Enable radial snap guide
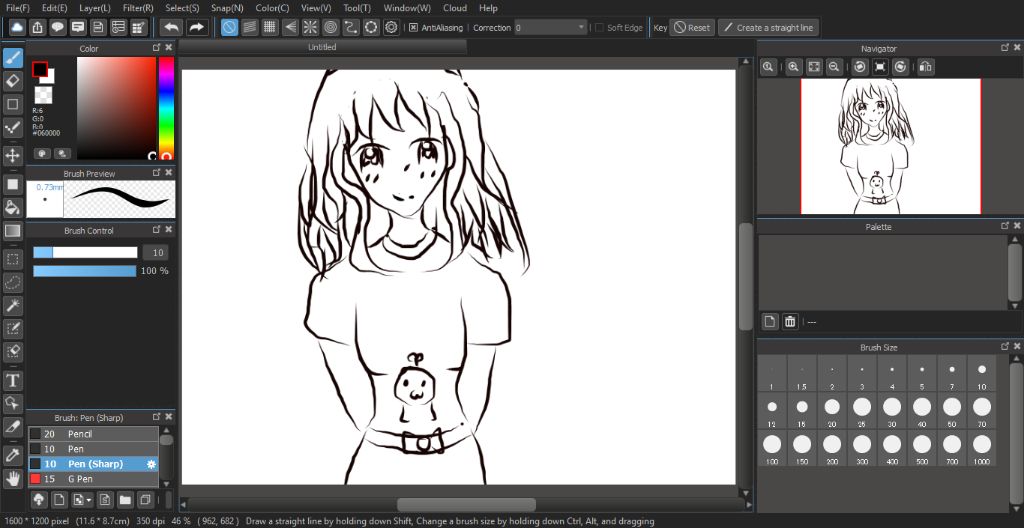This screenshot has height=528, width=1024. tap(310, 27)
